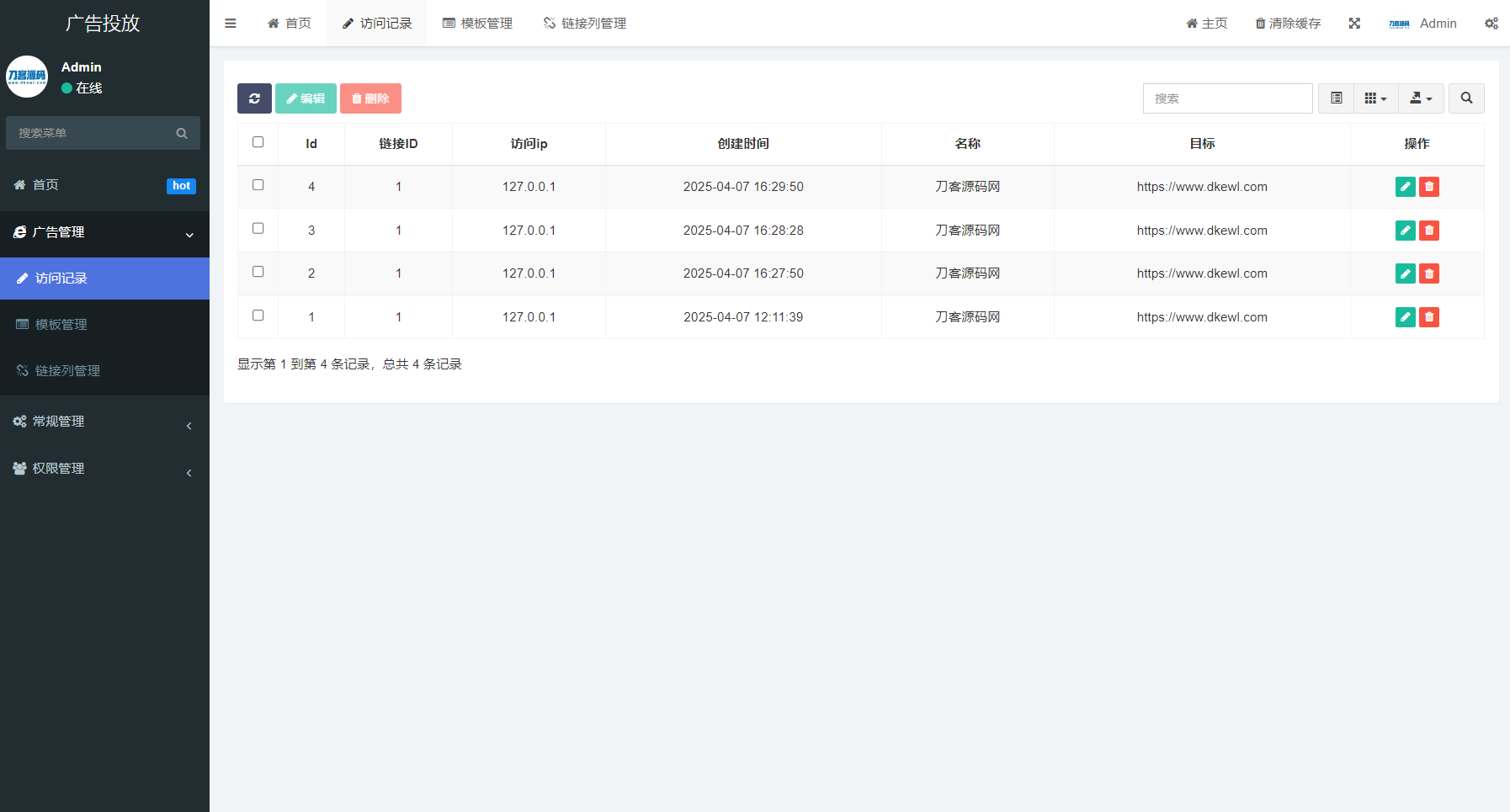Click the 编辑 button above the table
This screenshot has width=1510, height=812.
(305, 98)
